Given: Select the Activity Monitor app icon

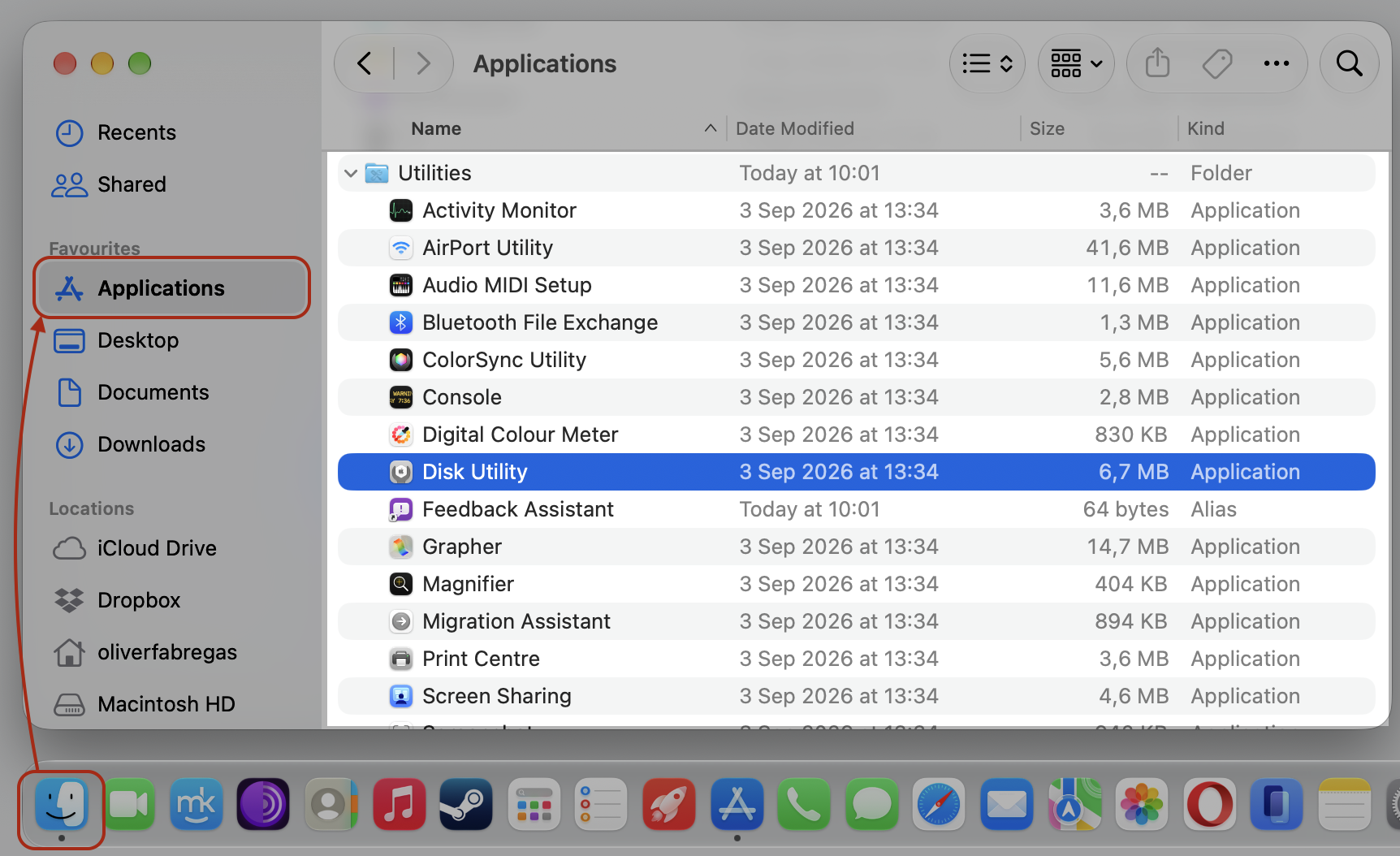Looking at the screenshot, I should (401, 210).
